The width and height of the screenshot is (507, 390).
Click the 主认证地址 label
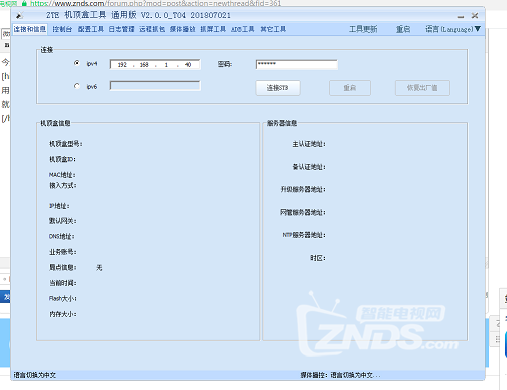pos(309,144)
